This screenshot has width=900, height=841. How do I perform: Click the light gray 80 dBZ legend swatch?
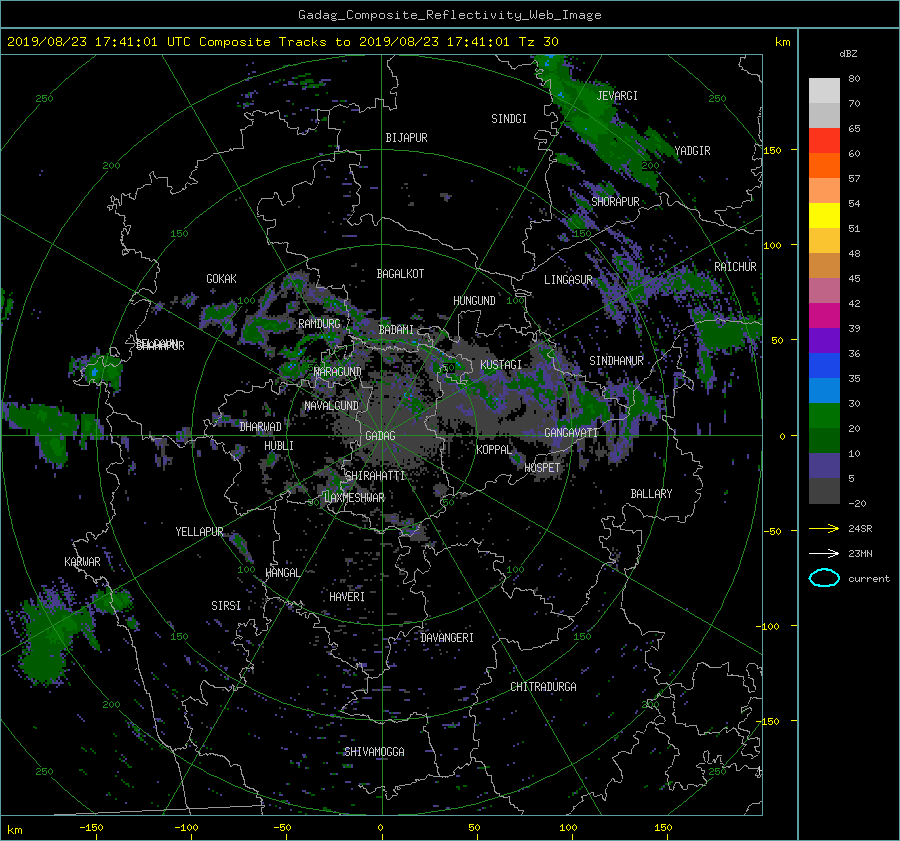[x=824, y=90]
